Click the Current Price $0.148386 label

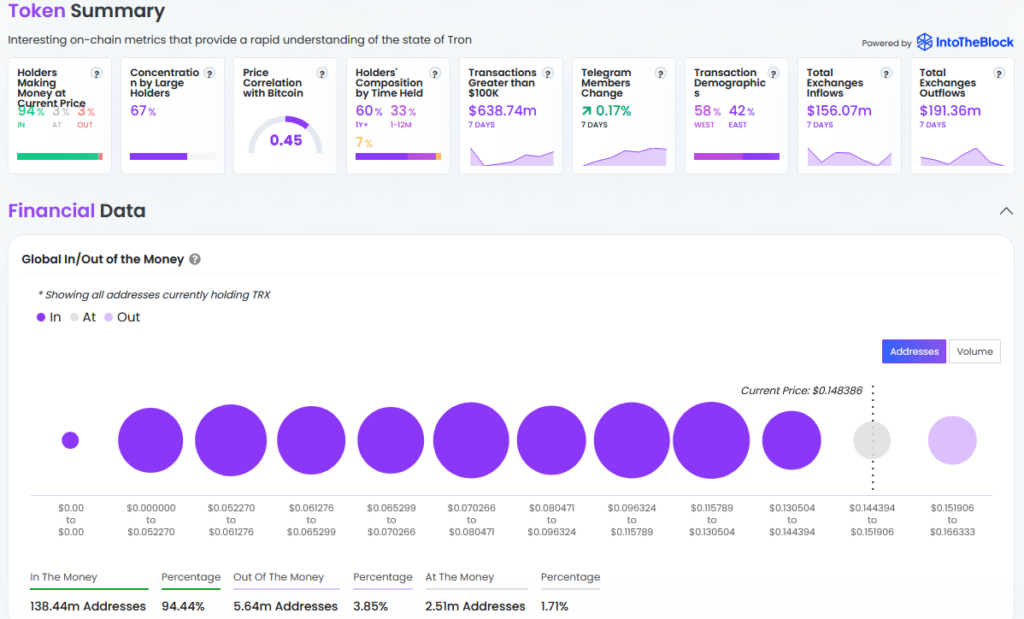[x=801, y=390]
